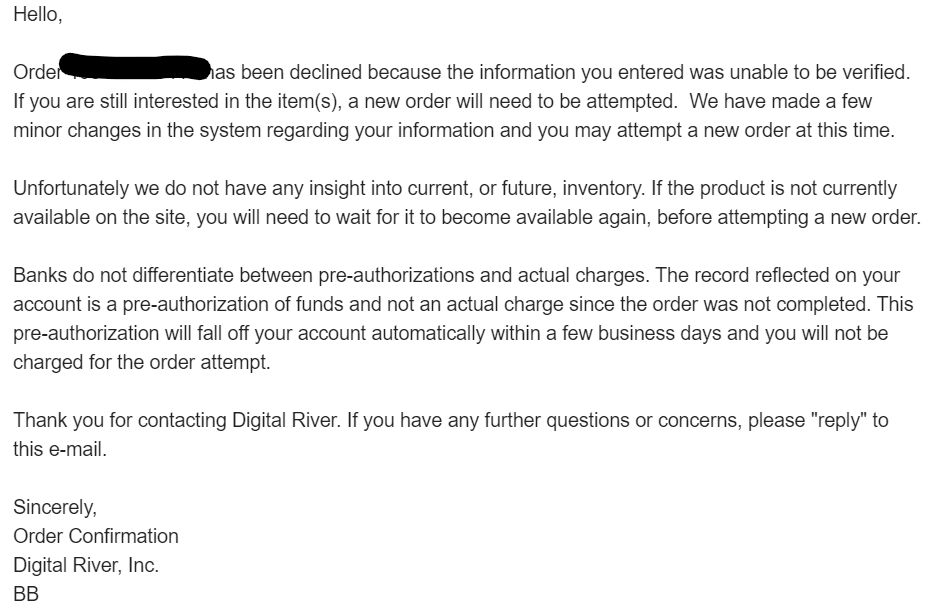Click "Thank you for contacting Digital River"
937x610 pixels.
(176, 420)
